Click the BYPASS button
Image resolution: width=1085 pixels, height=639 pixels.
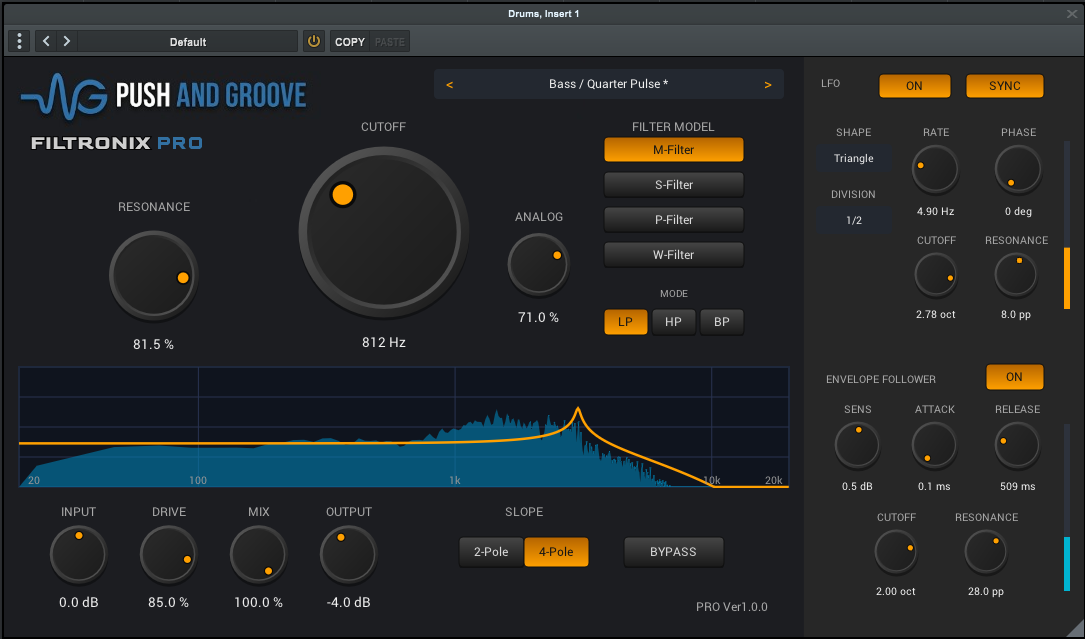click(x=673, y=552)
